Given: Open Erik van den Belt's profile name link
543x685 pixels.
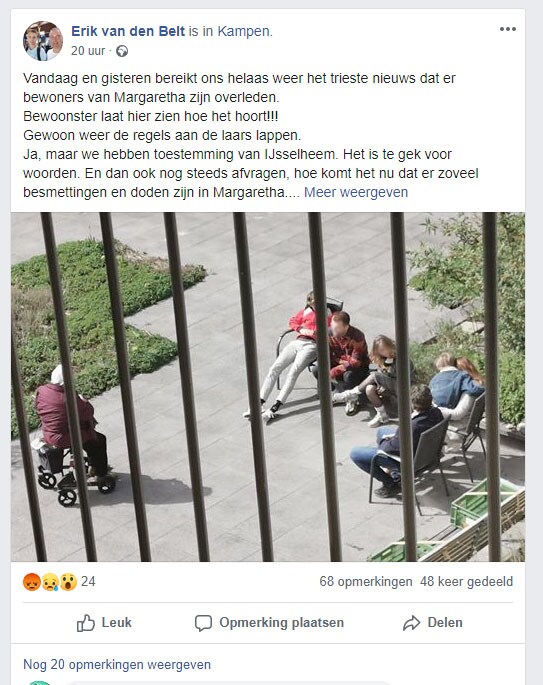Looking at the screenshot, I should pos(128,31).
